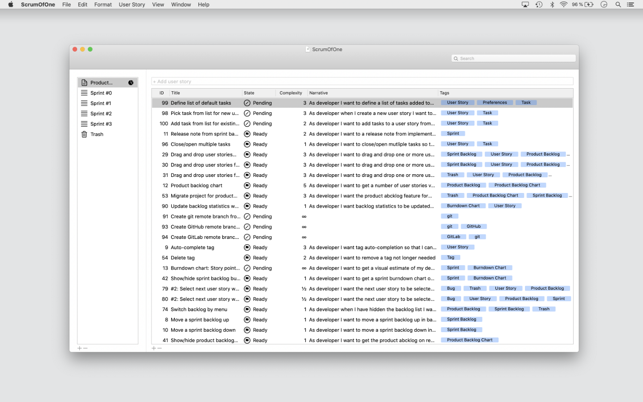643x402 pixels.
Task: Click the clock icon beside Product backlog
Action: click(x=130, y=82)
